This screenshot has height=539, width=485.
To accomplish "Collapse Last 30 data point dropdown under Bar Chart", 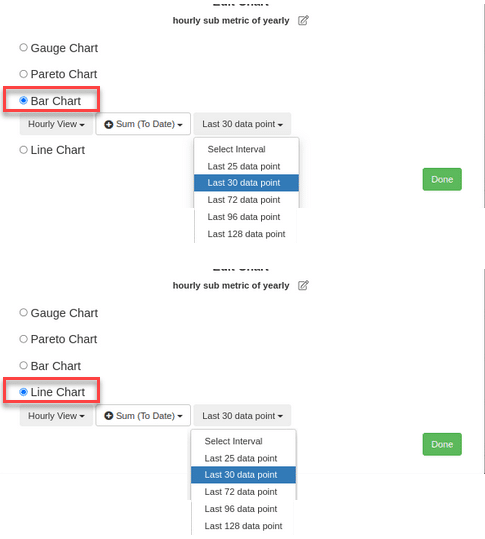I will [242, 124].
